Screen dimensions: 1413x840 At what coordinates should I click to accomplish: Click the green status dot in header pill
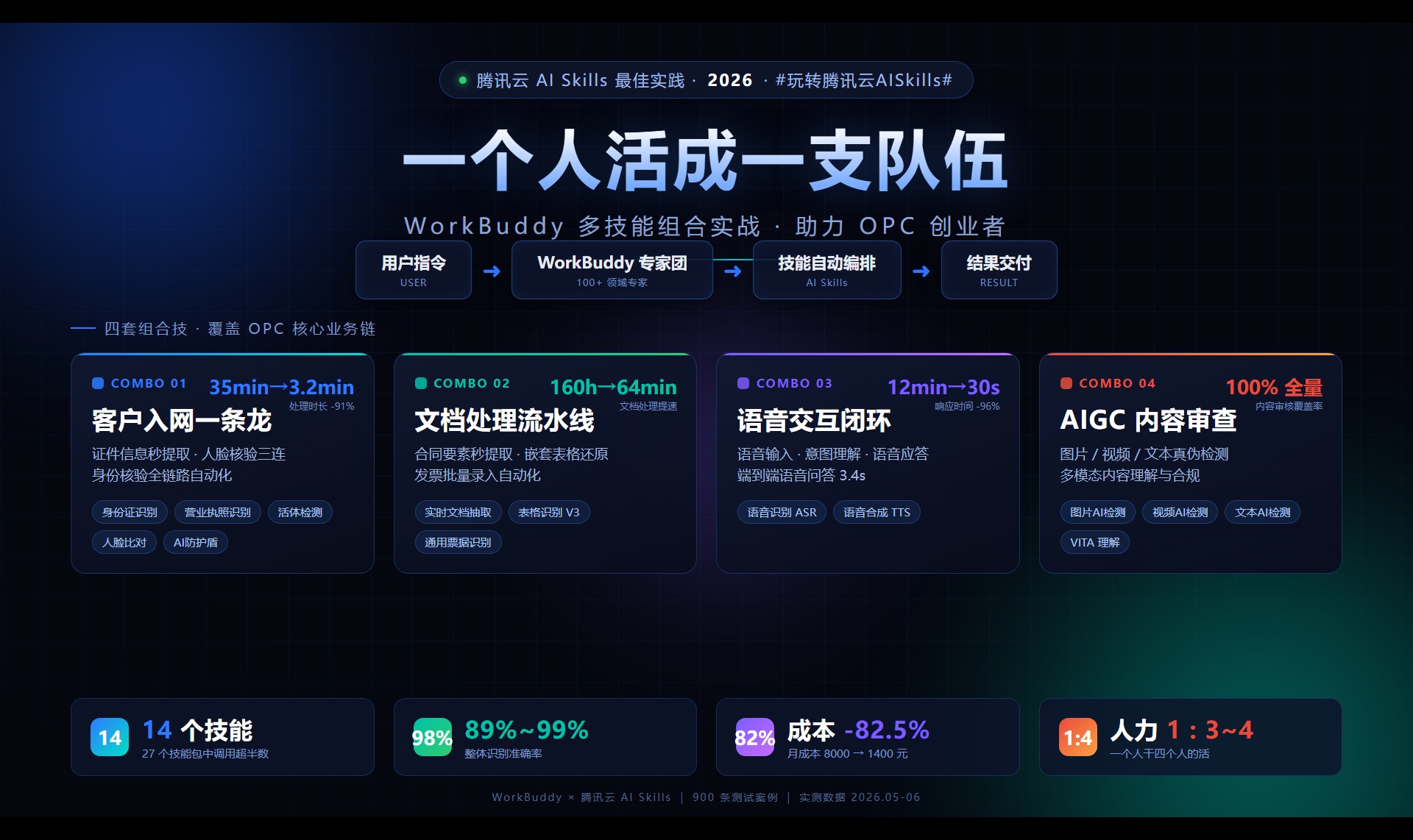pos(463,80)
